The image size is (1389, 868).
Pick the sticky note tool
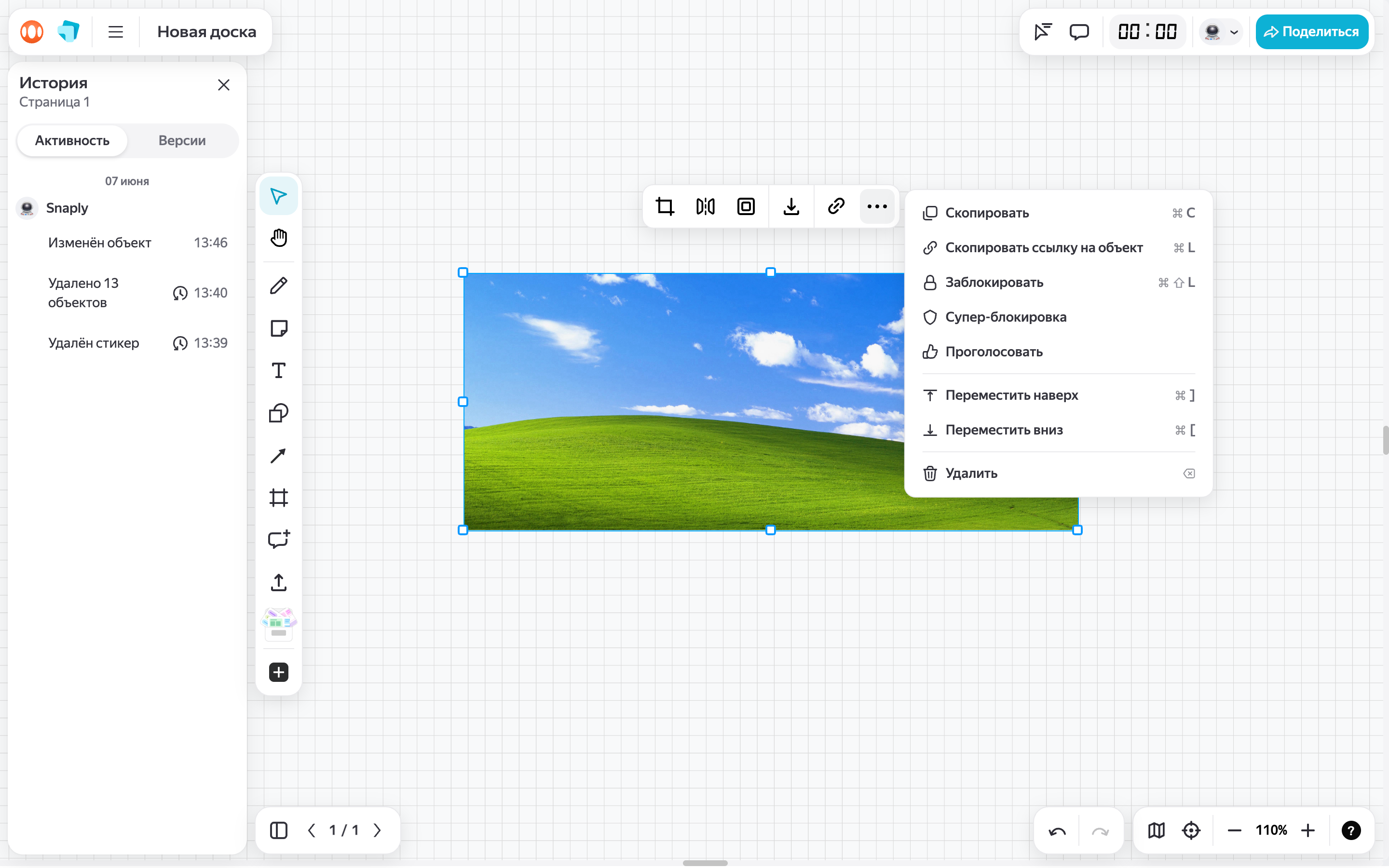tap(278, 328)
